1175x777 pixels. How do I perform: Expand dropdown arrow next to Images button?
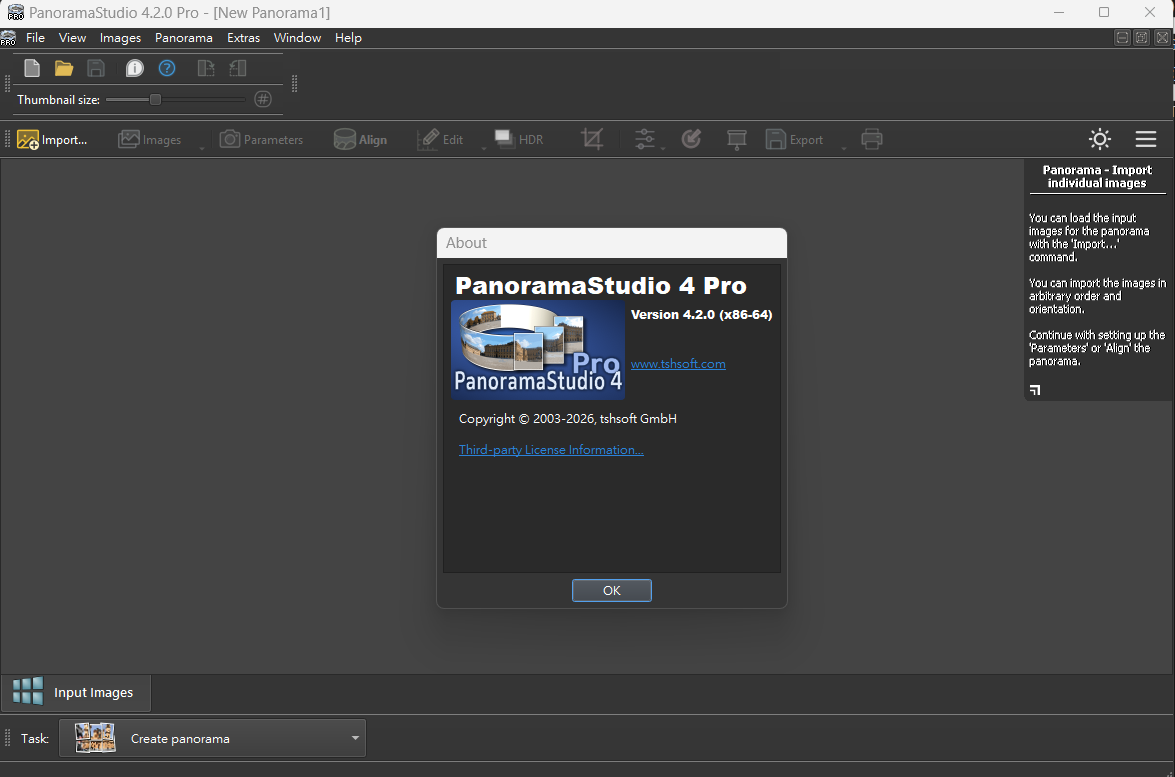[x=202, y=148]
